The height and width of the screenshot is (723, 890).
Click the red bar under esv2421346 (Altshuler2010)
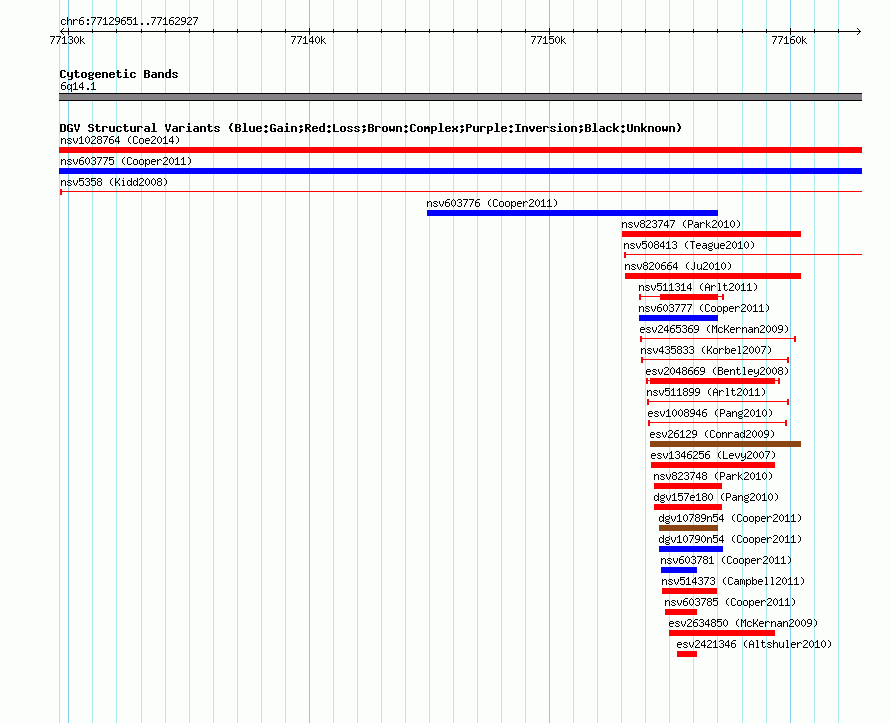(687, 654)
